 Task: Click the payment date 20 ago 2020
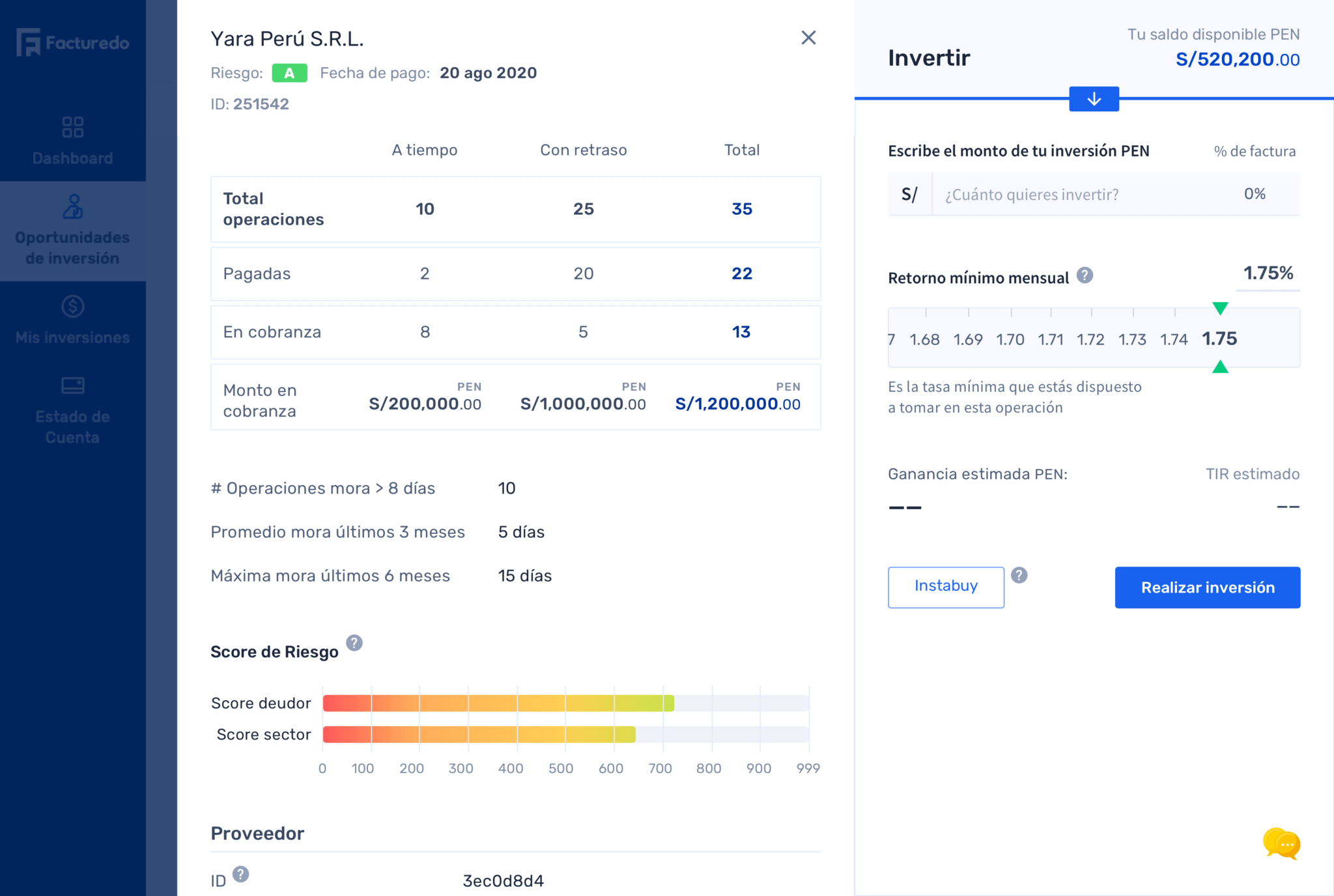pyautogui.click(x=488, y=73)
